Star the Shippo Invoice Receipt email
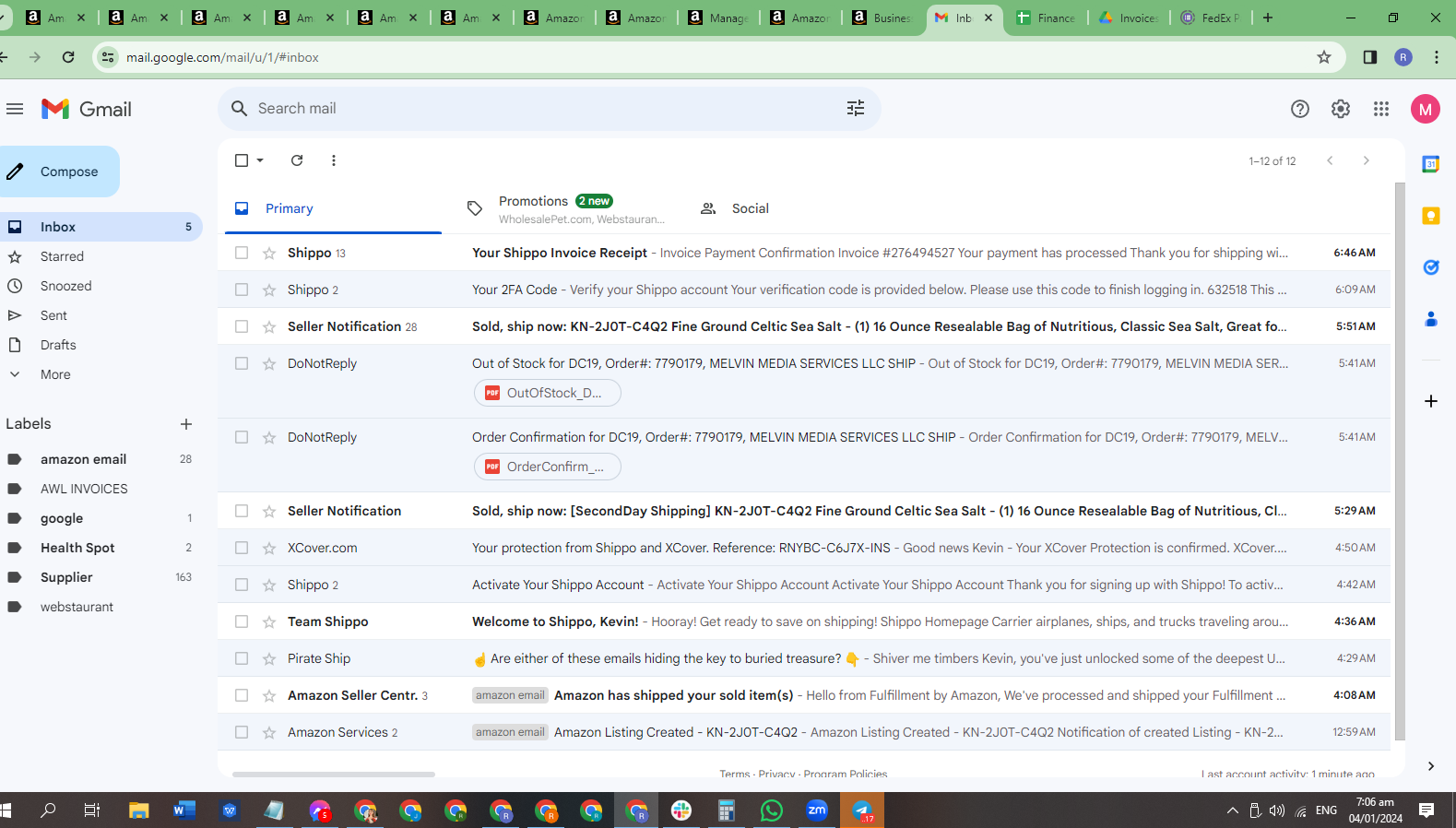The image size is (1456, 828). 269,253
